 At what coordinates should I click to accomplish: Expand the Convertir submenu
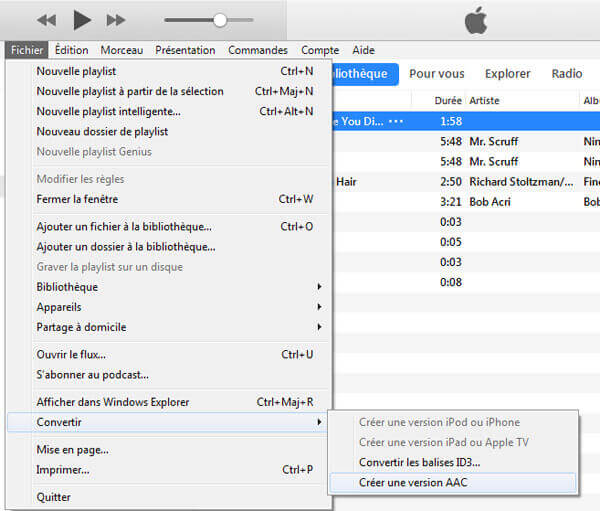(x=168, y=422)
